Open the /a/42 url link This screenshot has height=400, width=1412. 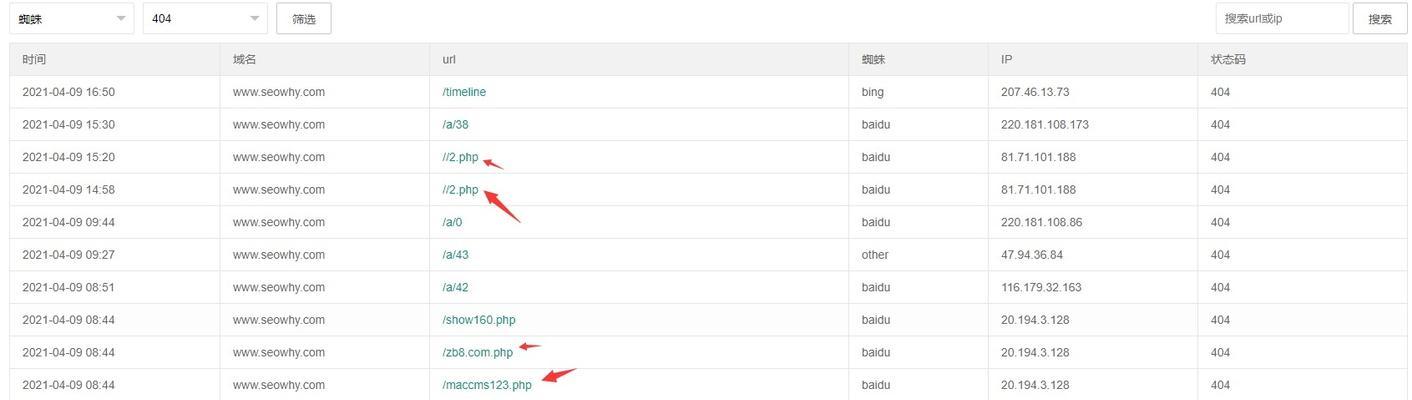coord(455,287)
